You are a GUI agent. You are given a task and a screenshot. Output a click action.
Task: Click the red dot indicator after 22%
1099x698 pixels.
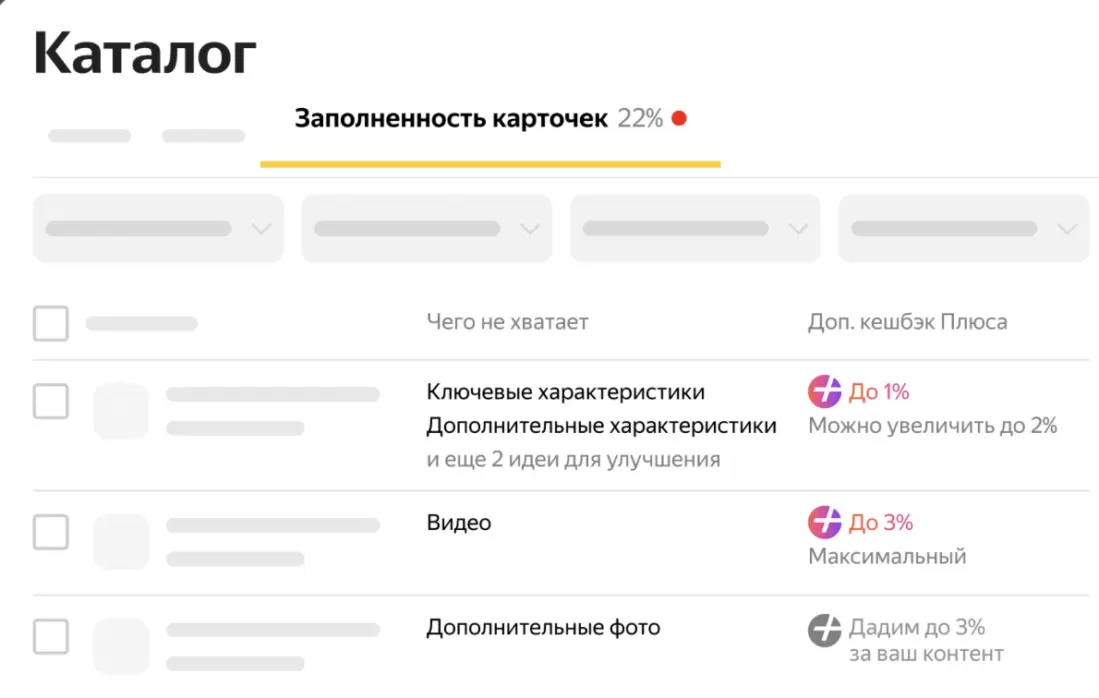point(679,119)
